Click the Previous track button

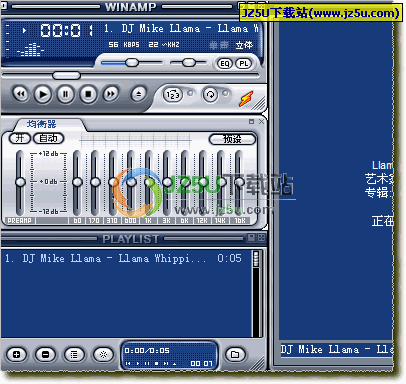click(21, 94)
